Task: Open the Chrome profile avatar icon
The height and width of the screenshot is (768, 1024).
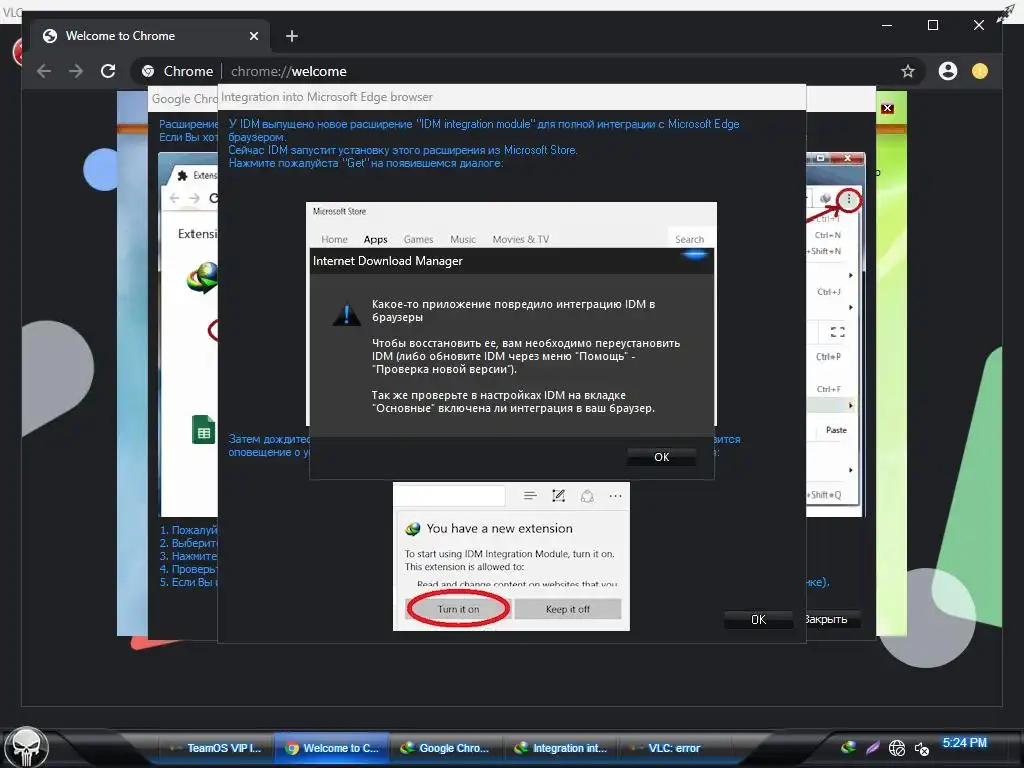Action: [948, 71]
